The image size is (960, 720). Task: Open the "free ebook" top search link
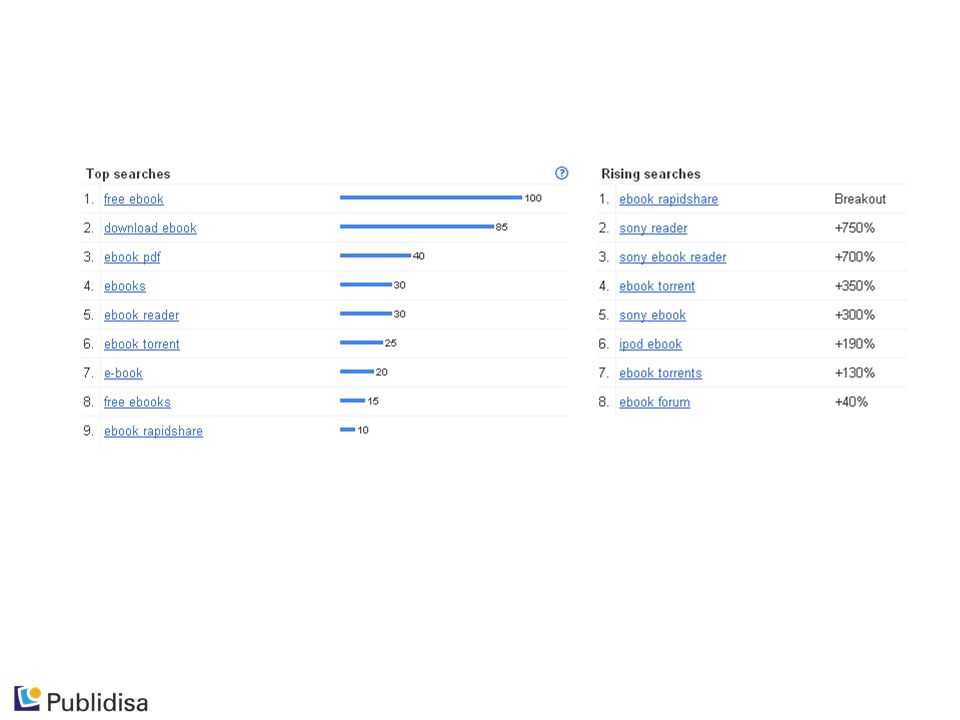(133, 199)
